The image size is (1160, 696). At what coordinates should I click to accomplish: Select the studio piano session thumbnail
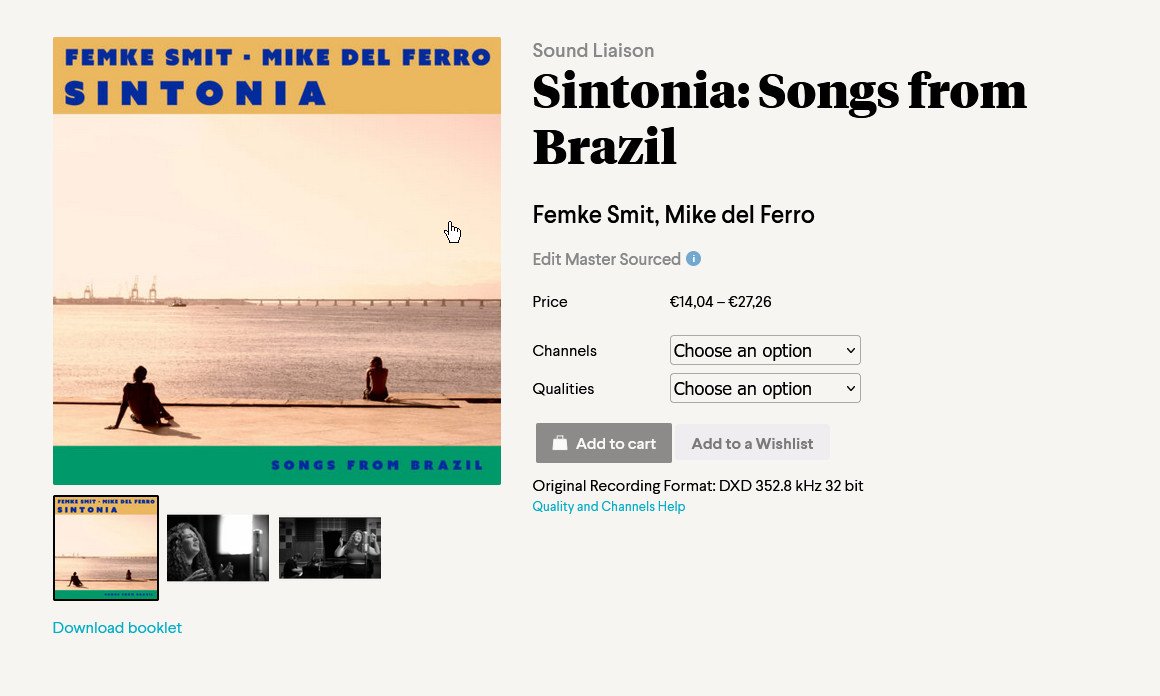(330, 548)
